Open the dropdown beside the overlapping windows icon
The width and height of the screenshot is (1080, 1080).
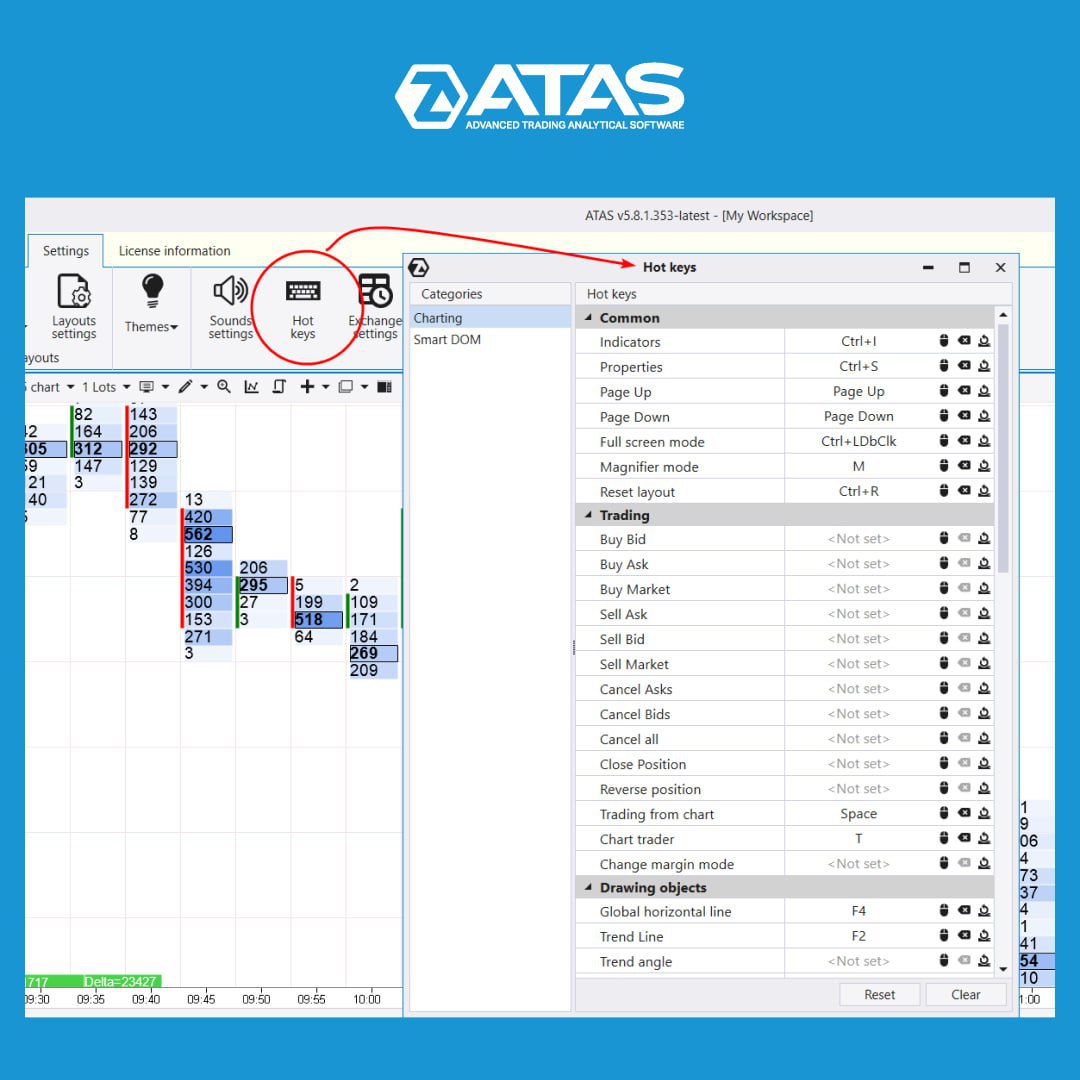point(364,387)
